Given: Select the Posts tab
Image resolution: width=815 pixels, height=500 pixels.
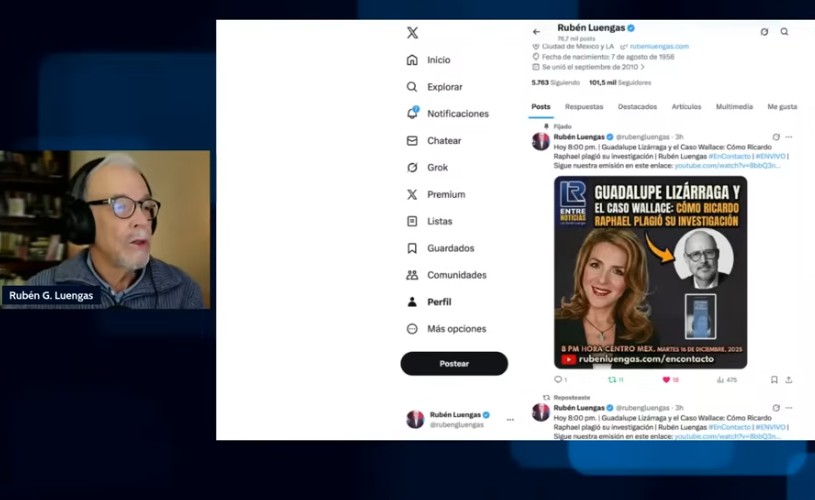Looking at the screenshot, I should click(541, 107).
